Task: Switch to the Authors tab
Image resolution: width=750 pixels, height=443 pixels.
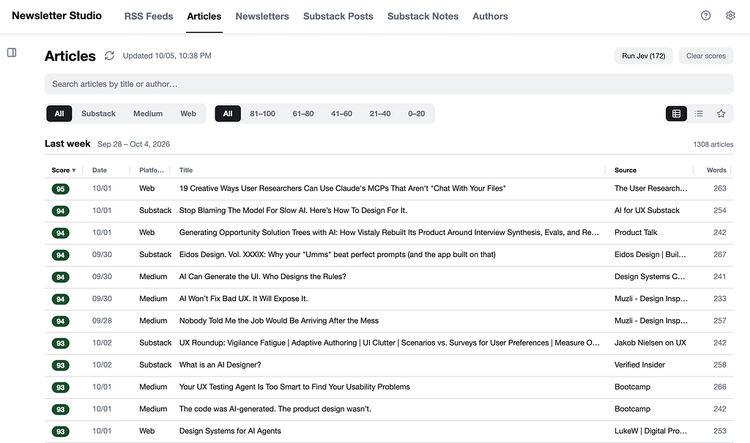Action: 490,16
